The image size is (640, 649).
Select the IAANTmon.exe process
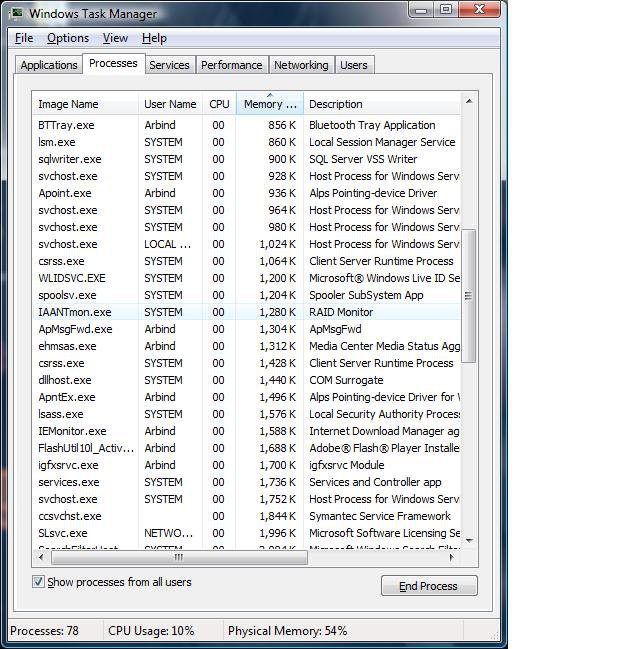point(246,312)
